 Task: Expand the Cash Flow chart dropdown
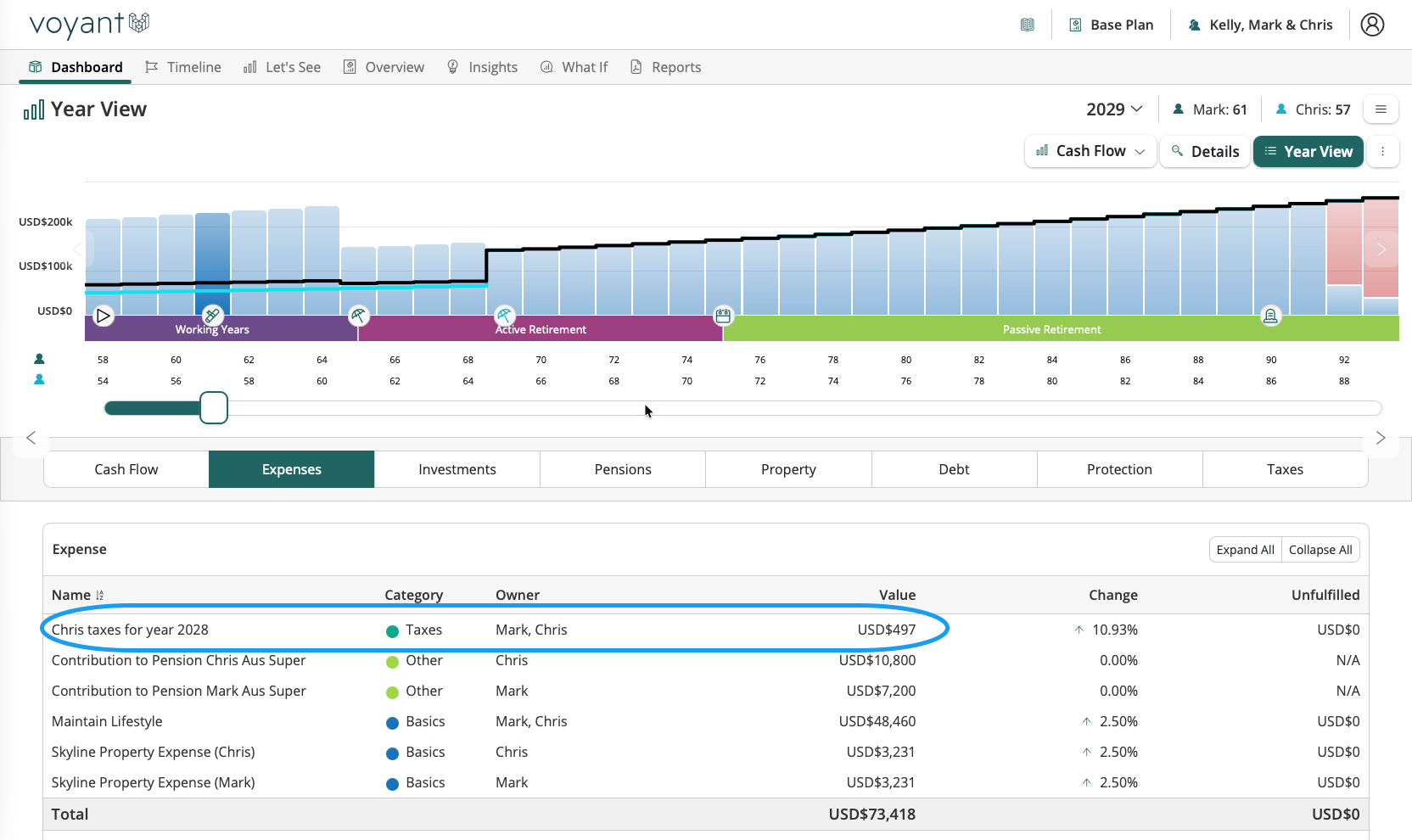coord(1090,151)
